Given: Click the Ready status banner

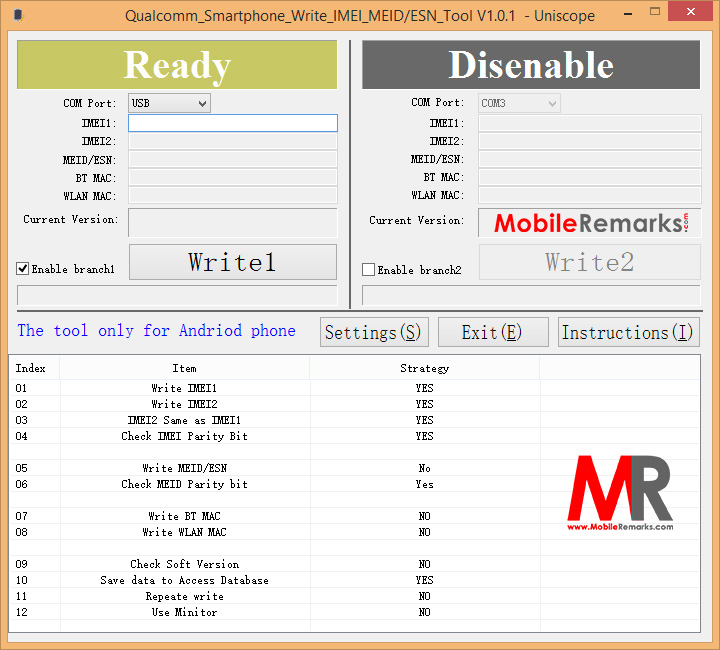Looking at the screenshot, I should (x=177, y=65).
